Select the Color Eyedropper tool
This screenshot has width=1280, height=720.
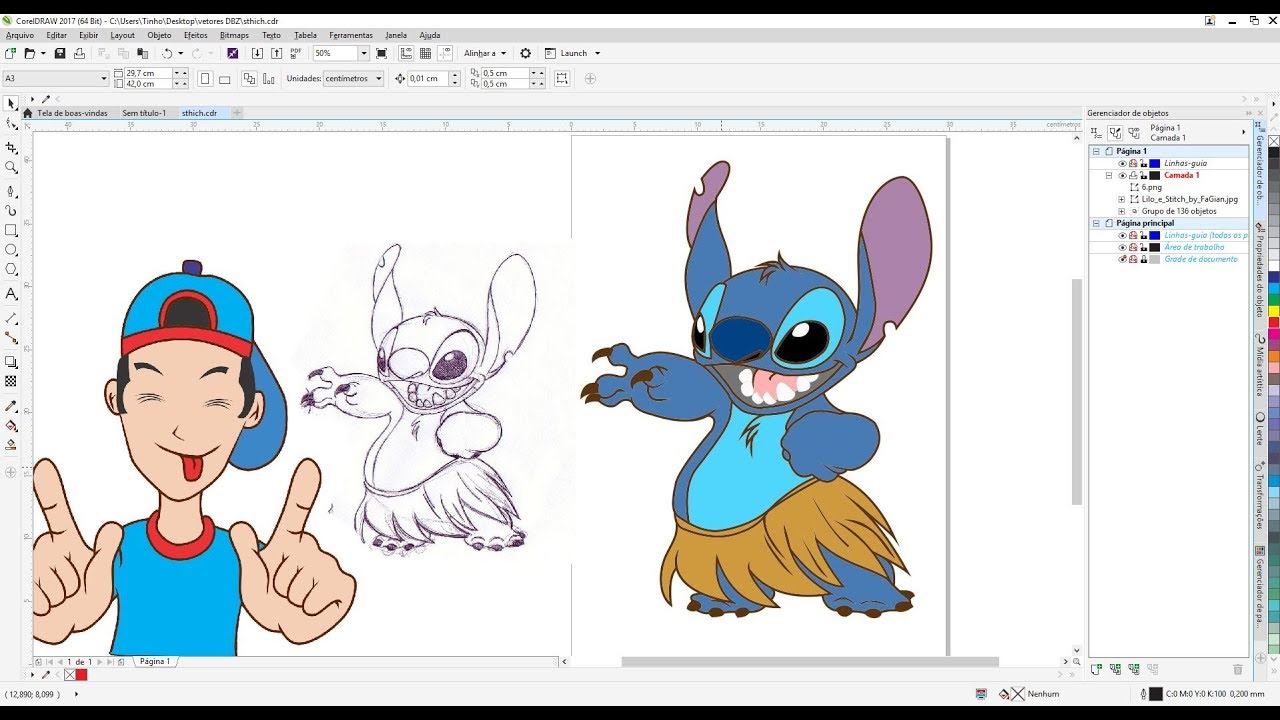pos(11,406)
